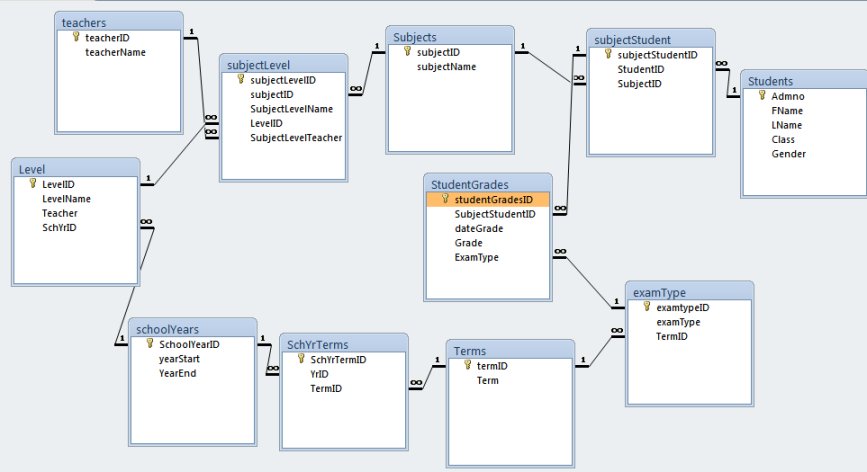Click the key icon next to termID
The height and width of the screenshot is (472, 867).
[468, 365]
